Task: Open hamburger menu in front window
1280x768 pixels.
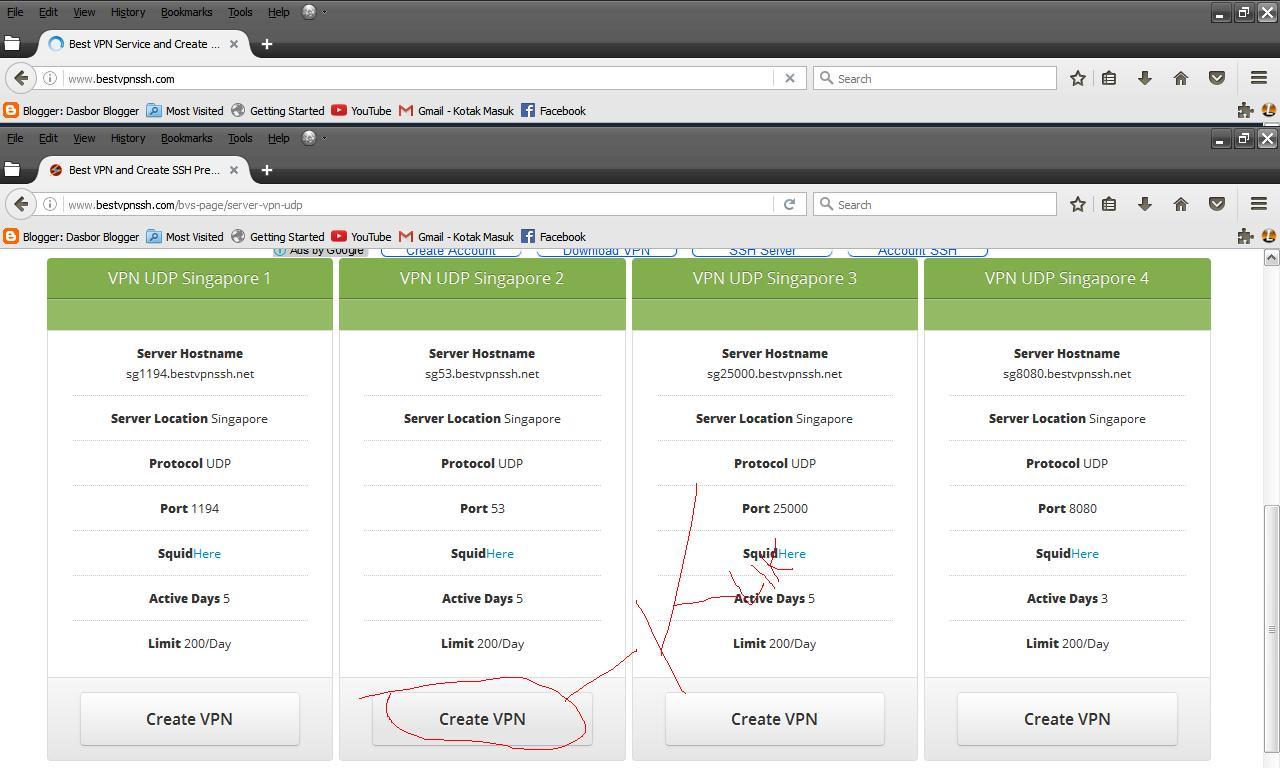Action: 1259,204
